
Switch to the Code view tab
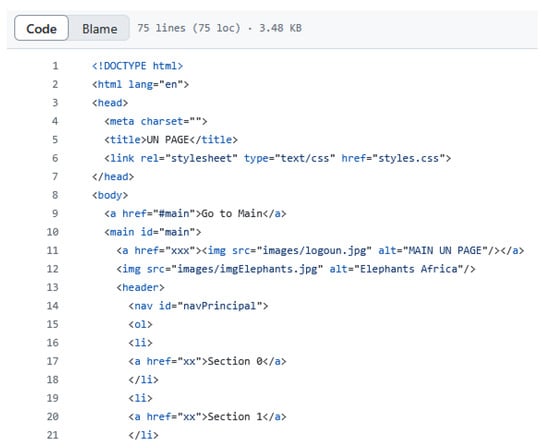pos(41,28)
